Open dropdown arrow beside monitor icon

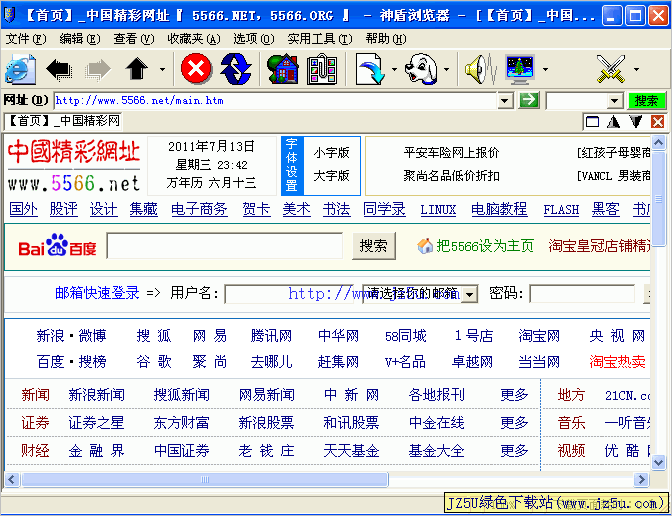tap(545, 69)
